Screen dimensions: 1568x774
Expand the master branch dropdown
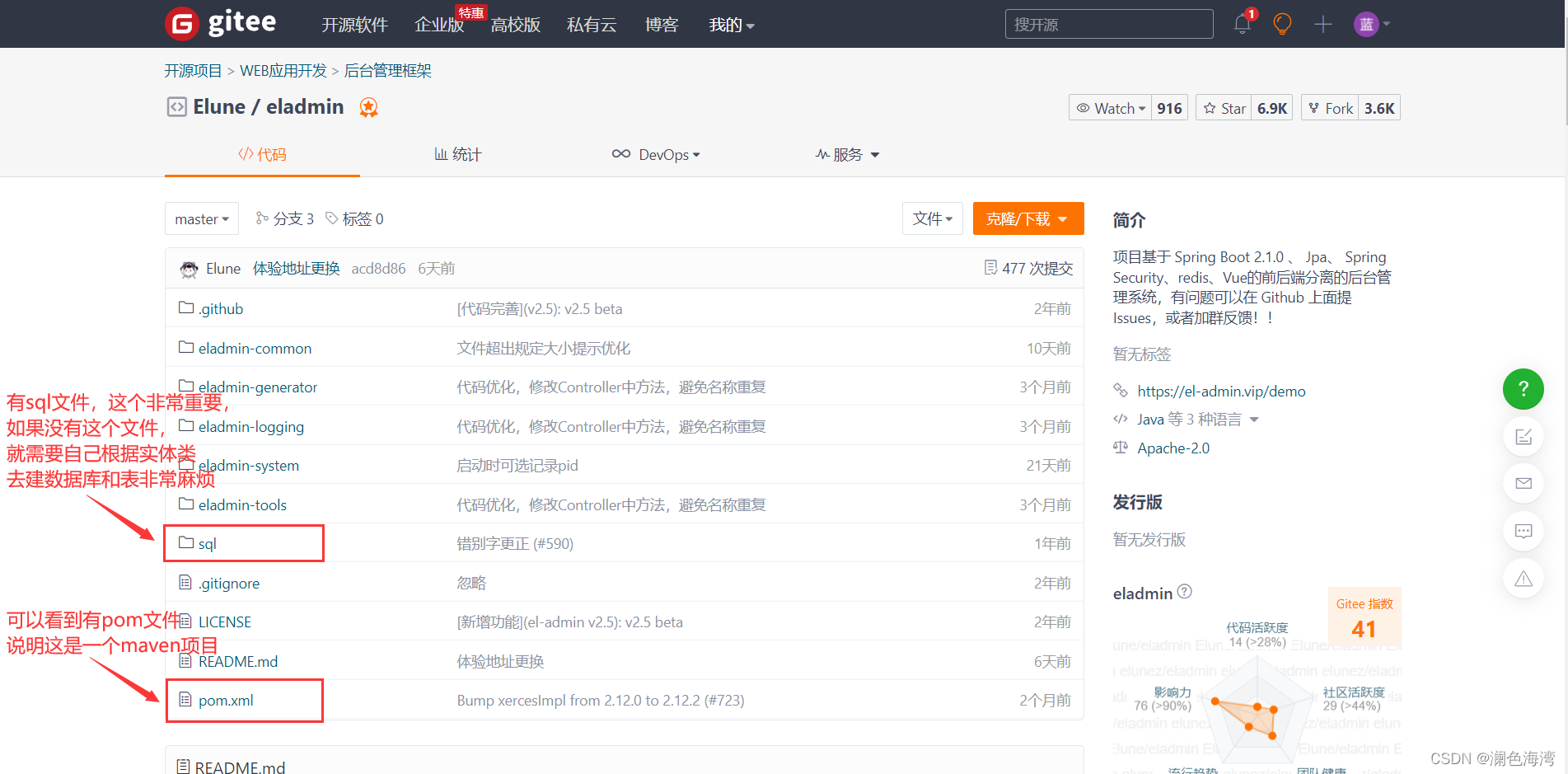[201, 218]
